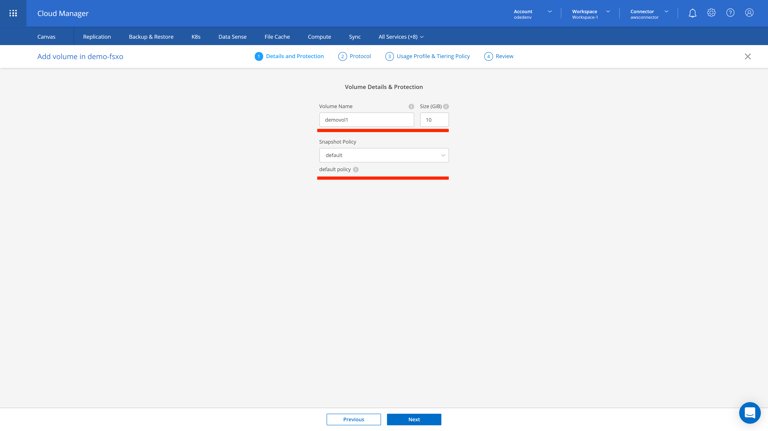Open the app grid launcher icon

13,13
